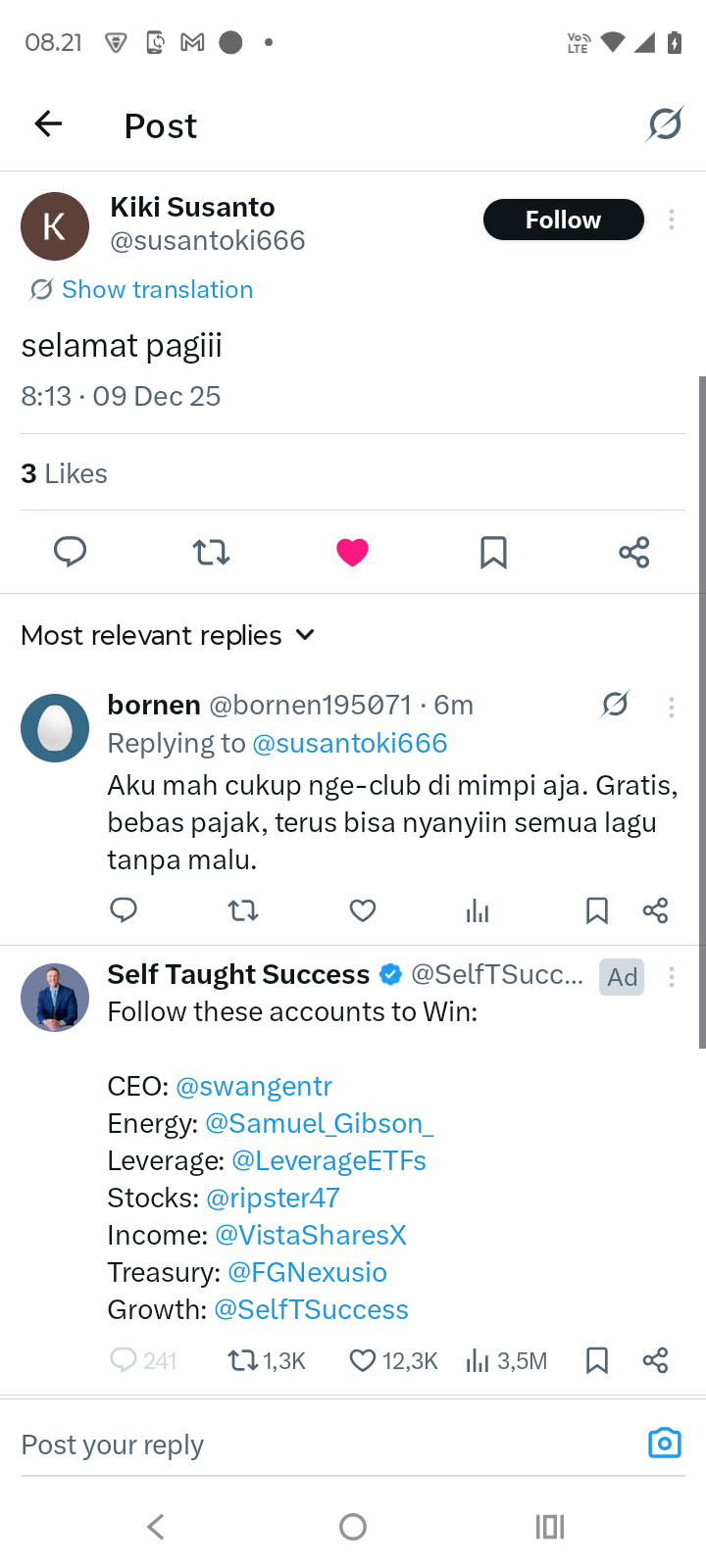Reply to Kiki Susanto's post via comment icon
Viewport: 706px width, 1568px height.
[70, 552]
